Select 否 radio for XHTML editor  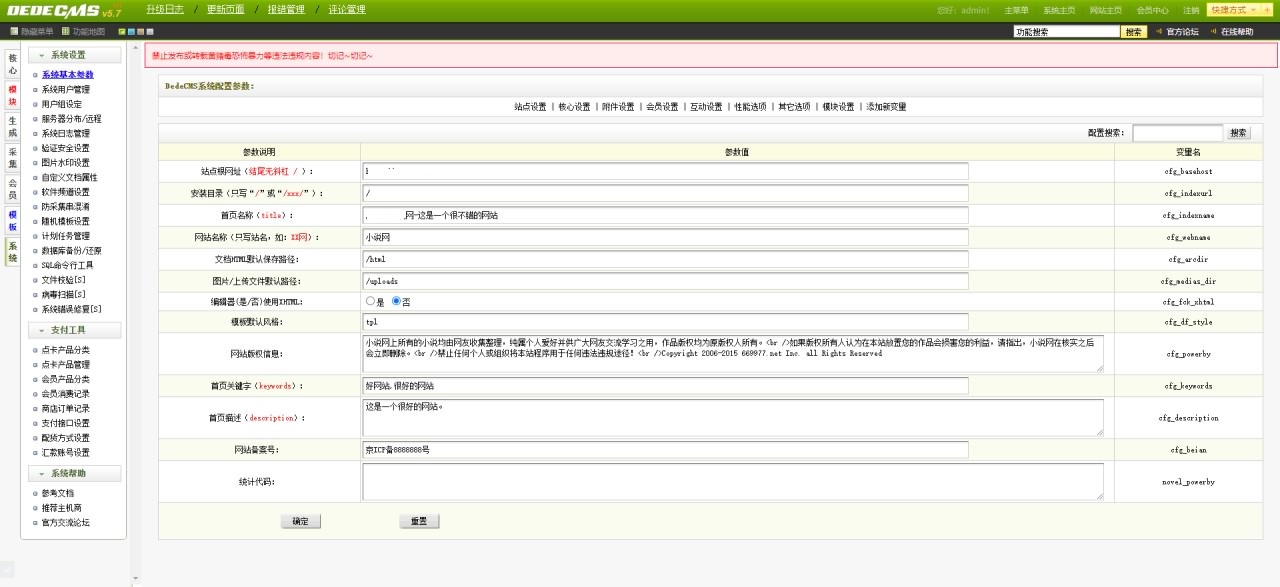coord(396,301)
